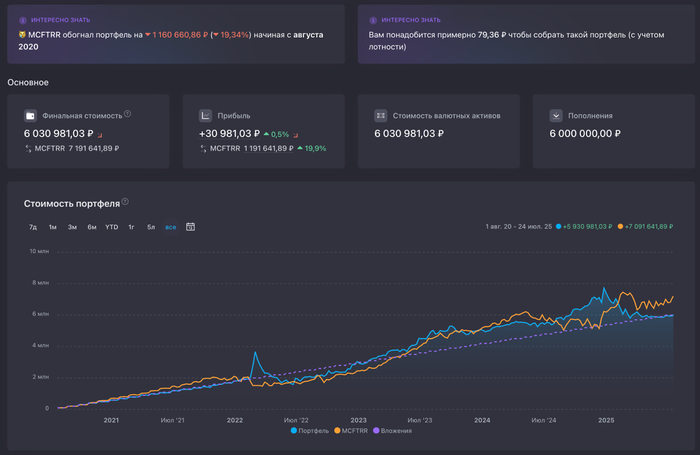Toggle MCFTRR series in chart legend
Image resolution: width=700 pixels, height=455 pixels.
pyautogui.click(x=353, y=431)
